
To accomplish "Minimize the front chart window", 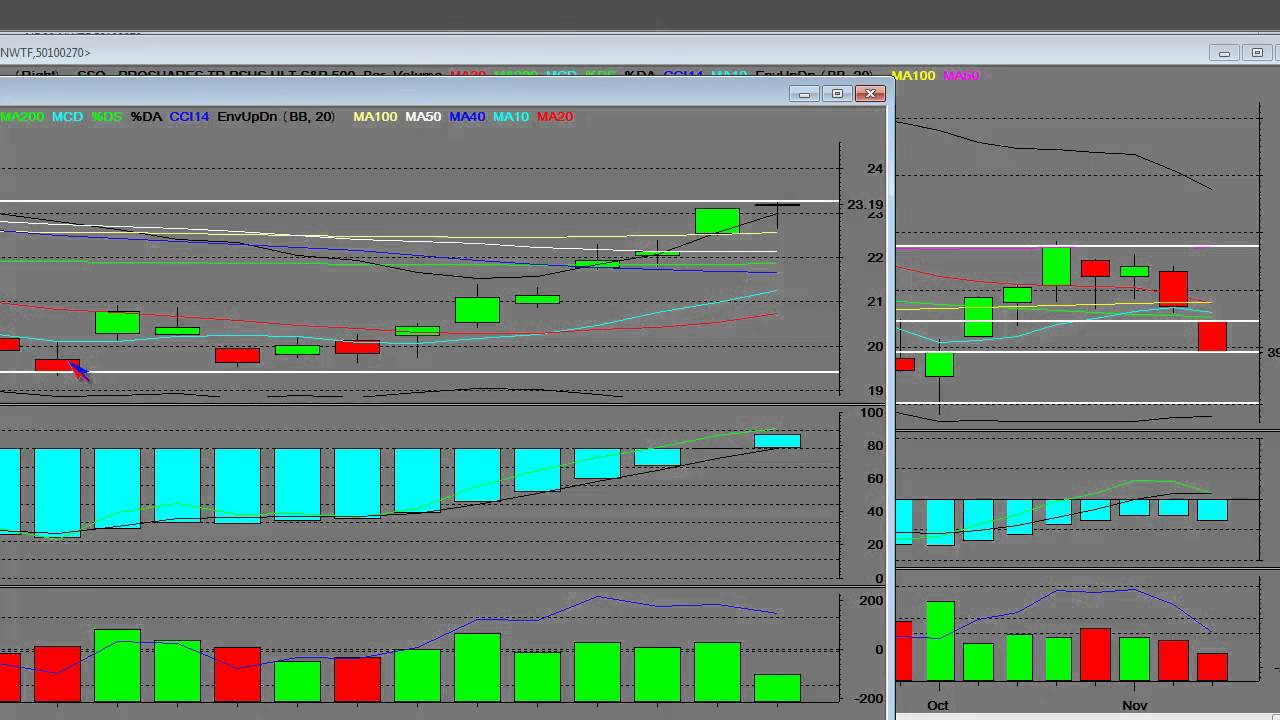I will tap(804, 94).
